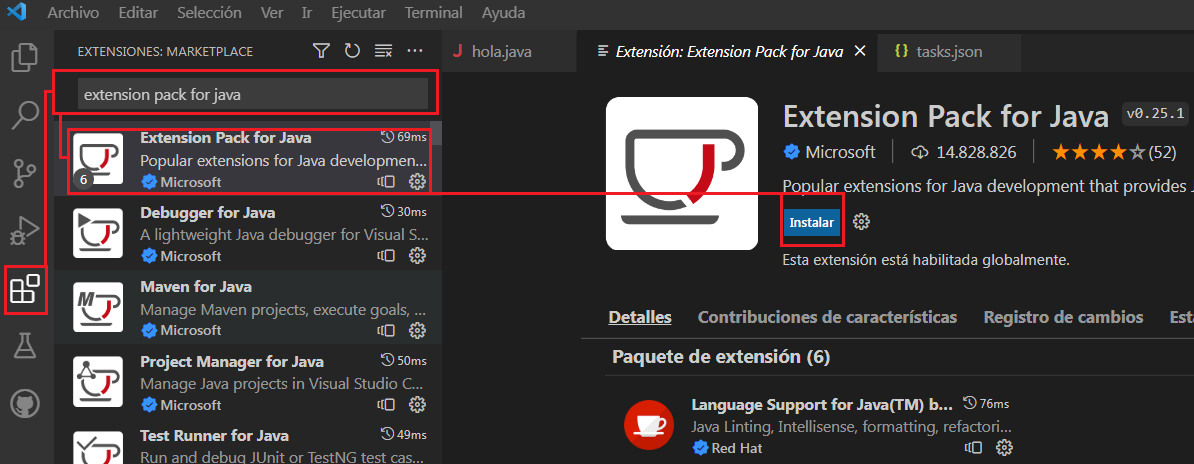Image resolution: width=1194 pixels, height=464 pixels.
Task: Open the Ejecutar menu
Action: click(x=359, y=13)
